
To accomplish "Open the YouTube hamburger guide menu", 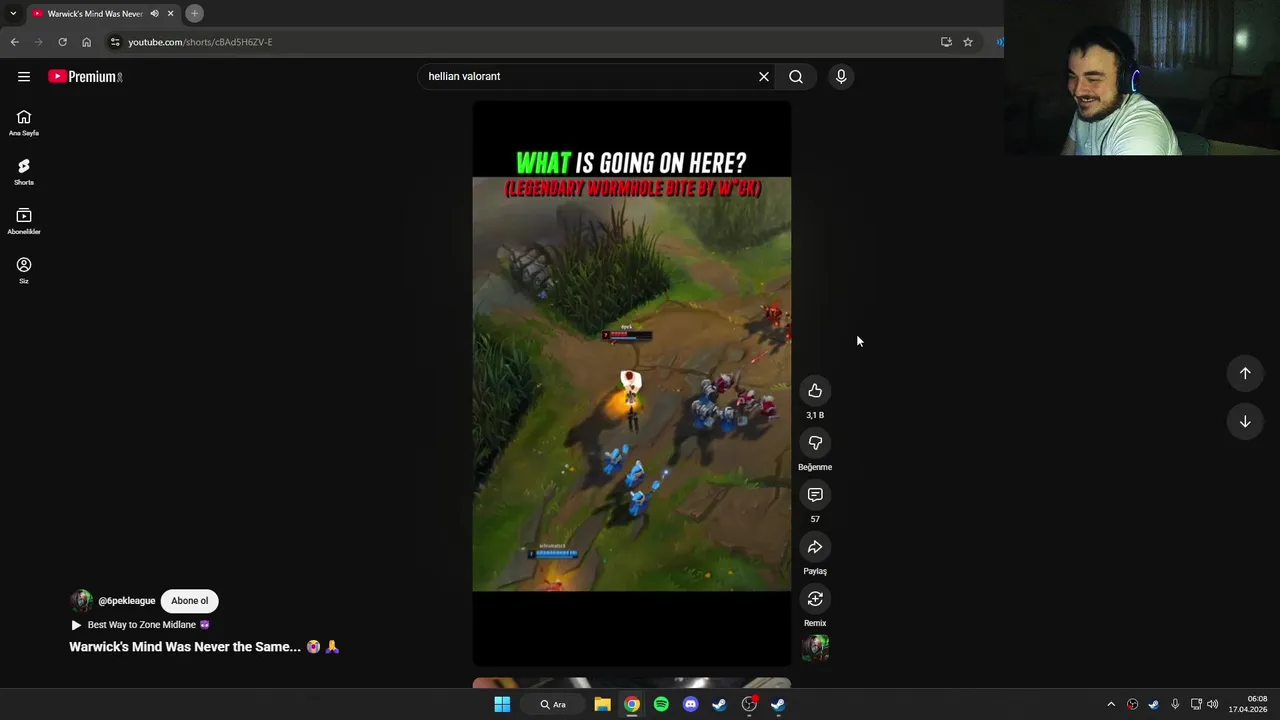I will coord(24,76).
